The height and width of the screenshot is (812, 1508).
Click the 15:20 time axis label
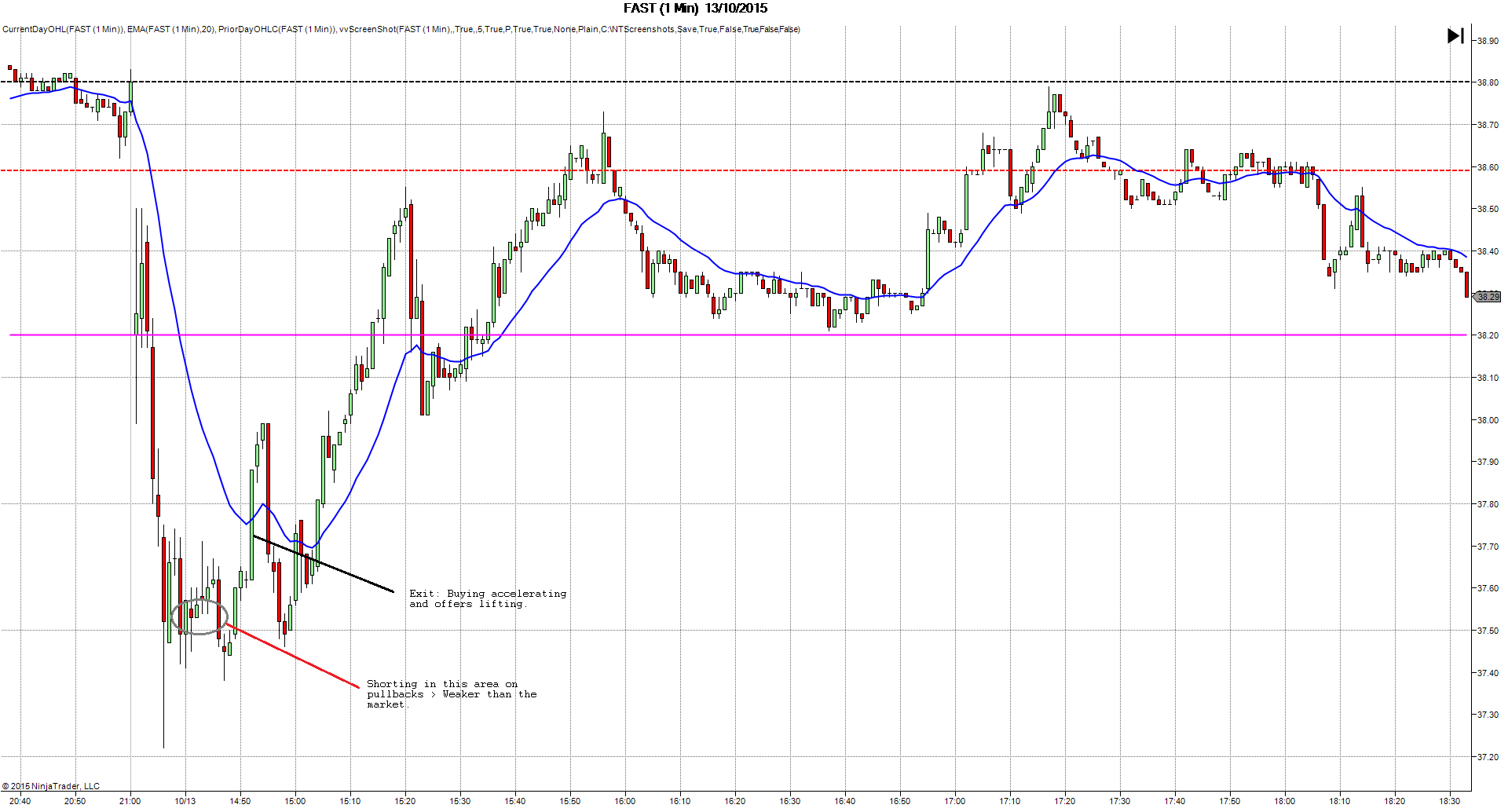pos(405,802)
